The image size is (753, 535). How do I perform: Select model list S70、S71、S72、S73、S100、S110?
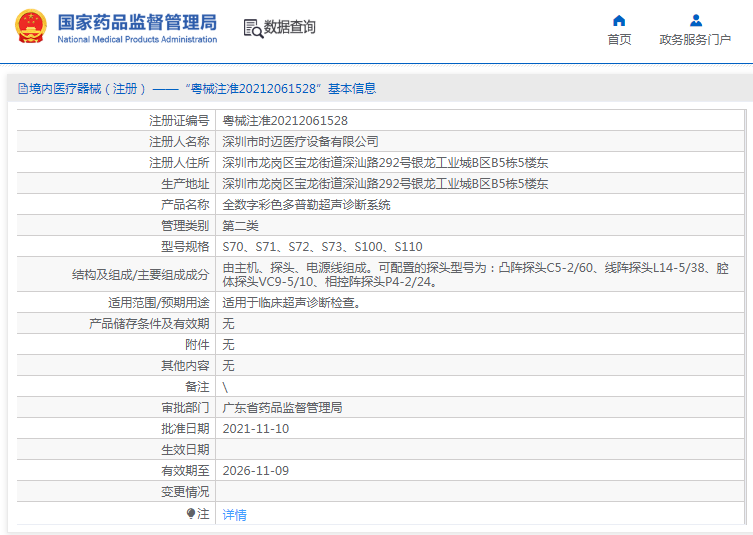click(322, 247)
